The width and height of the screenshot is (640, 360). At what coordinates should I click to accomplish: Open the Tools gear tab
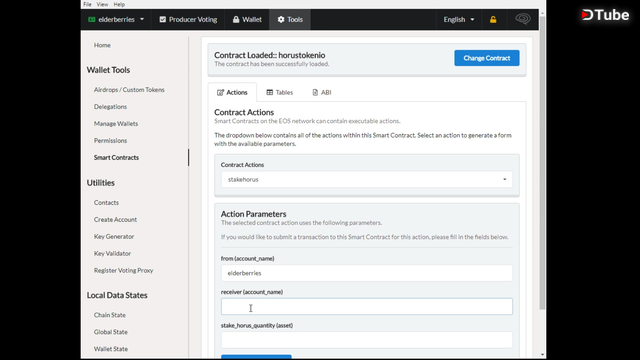(290, 20)
